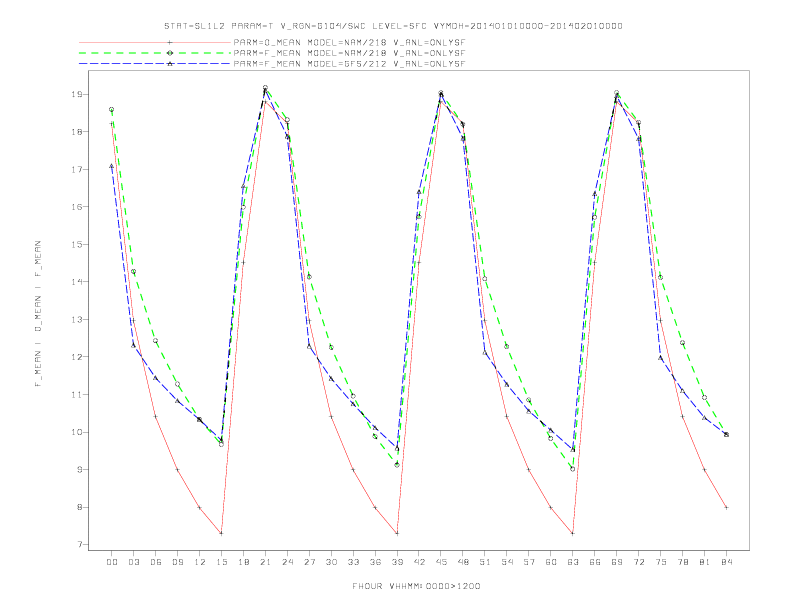Select legend entry PARM=O_MEAN MODEL=NAM/218
This screenshot has width=792, height=612.
click(x=349, y=42)
